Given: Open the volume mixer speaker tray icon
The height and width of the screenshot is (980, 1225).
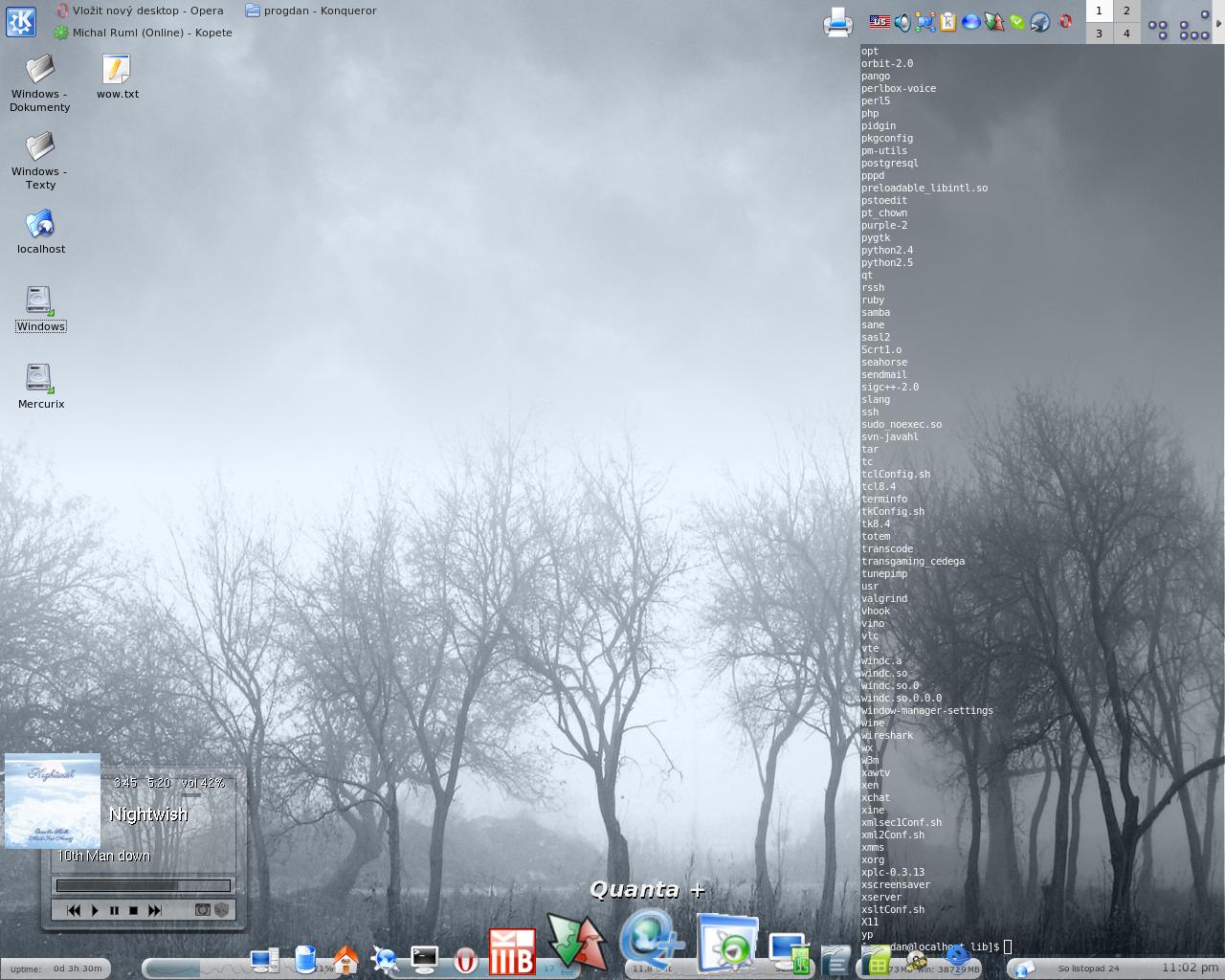Looking at the screenshot, I should [x=902, y=21].
